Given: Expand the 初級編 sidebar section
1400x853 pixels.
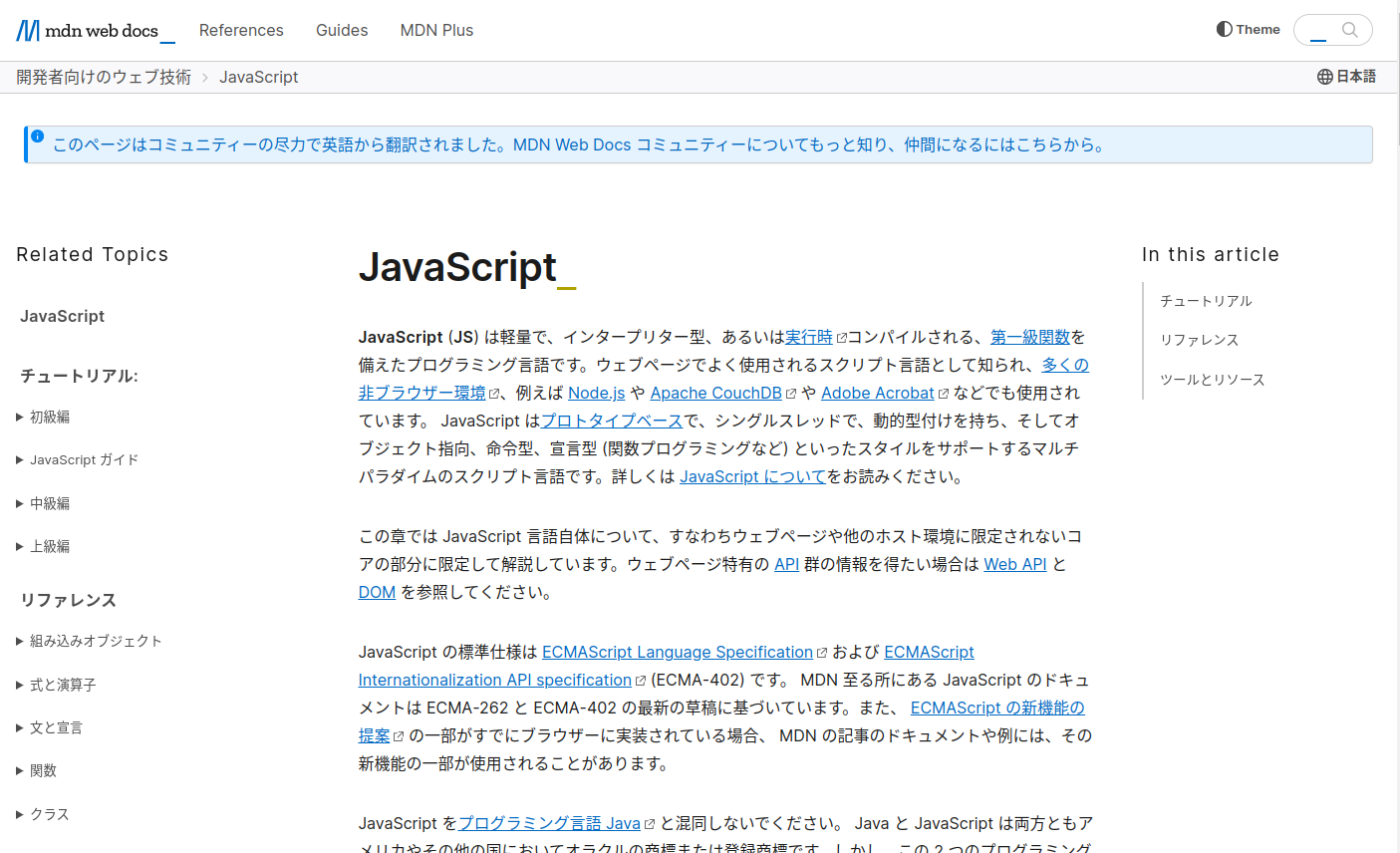Looking at the screenshot, I should pos(43,417).
